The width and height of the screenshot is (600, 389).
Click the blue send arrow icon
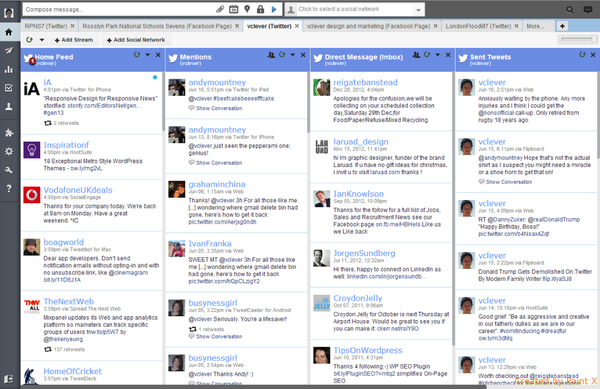click(x=274, y=9)
